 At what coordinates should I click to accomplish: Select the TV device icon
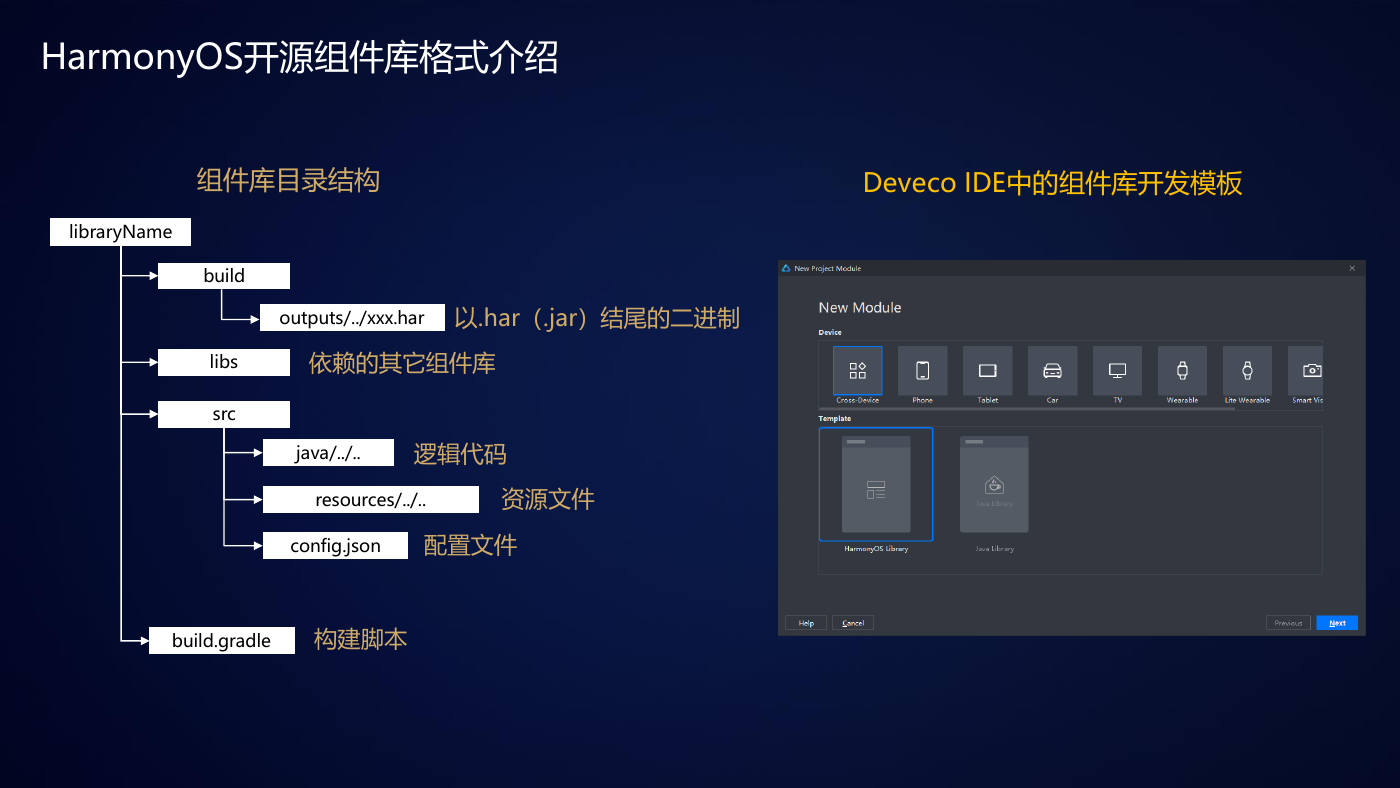[x=1118, y=371]
